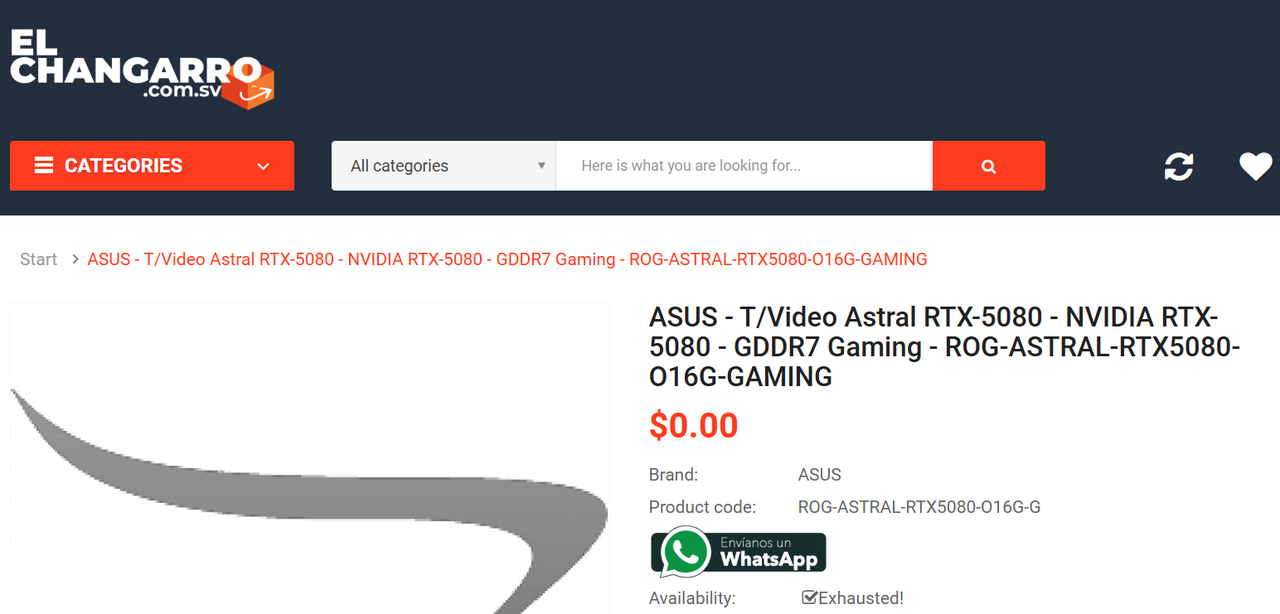Open the ASUS brand link
The height and width of the screenshot is (614, 1280).
click(x=819, y=475)
